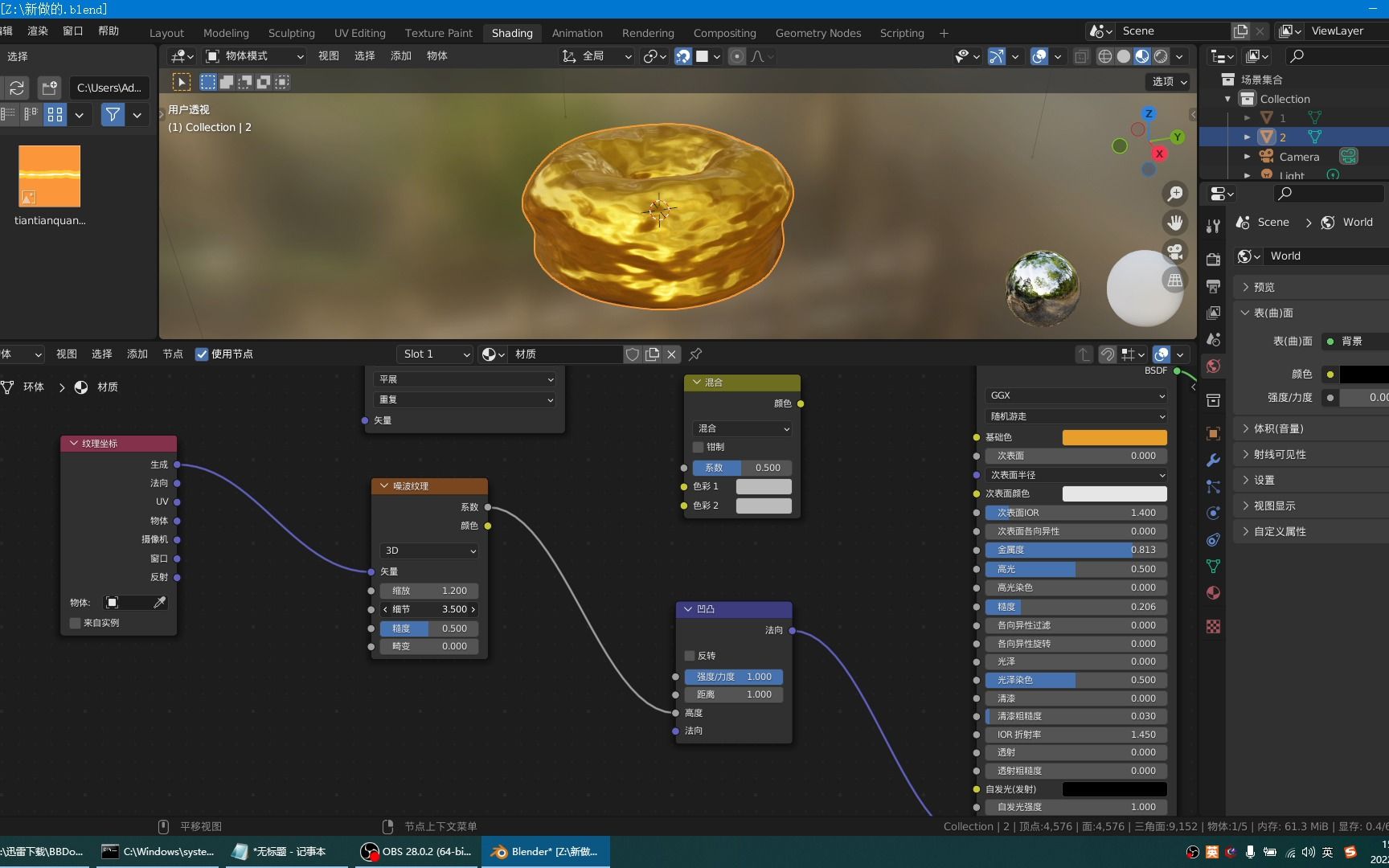Screen dimensions: 1389x868
Task: Click the 基础色 color swatch in the BSDF panel
Action: (1114, 437)
